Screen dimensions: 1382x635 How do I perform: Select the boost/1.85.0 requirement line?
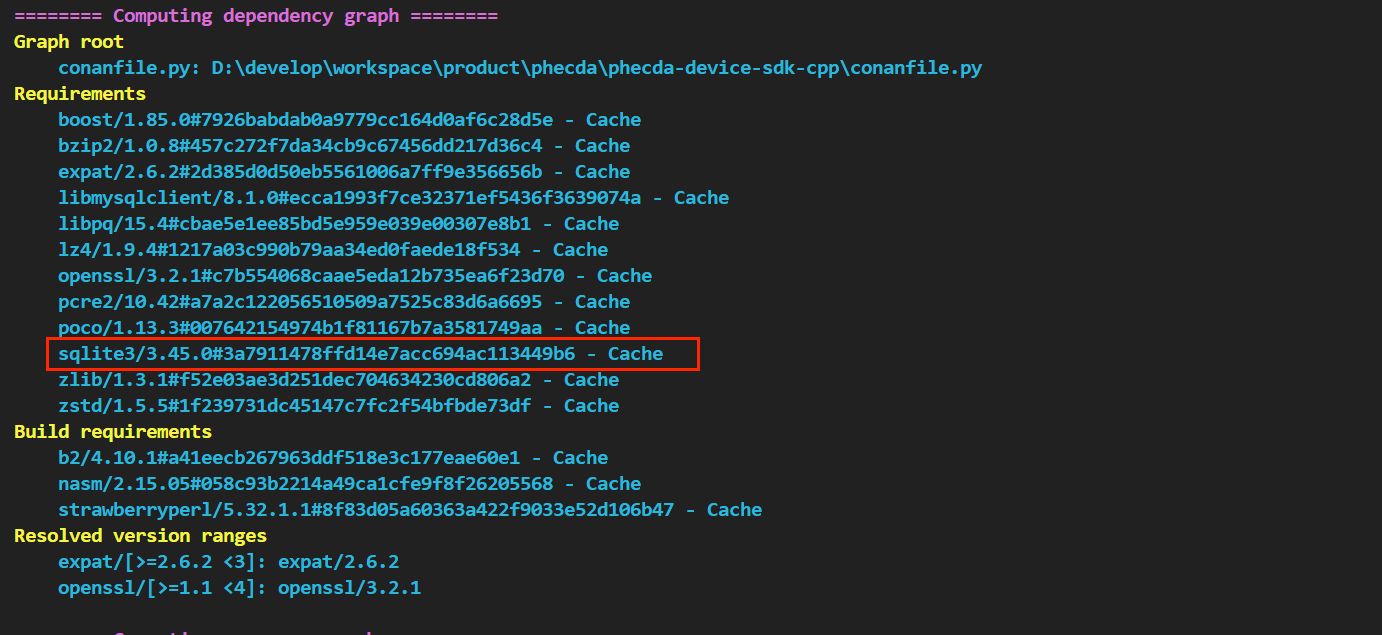pyautogui.click(x=349, y=120)
